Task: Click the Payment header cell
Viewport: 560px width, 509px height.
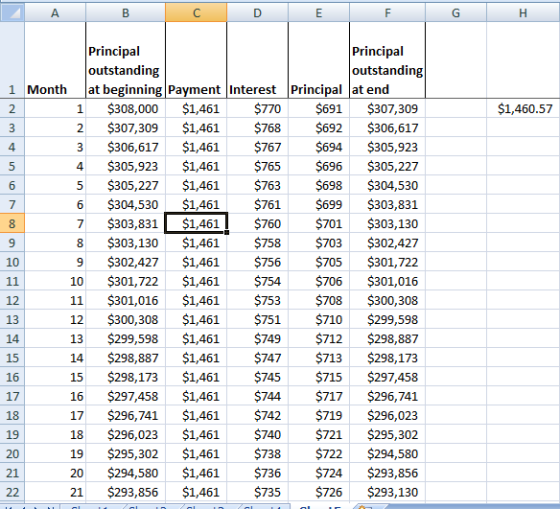Action: [x=196, y=60]
